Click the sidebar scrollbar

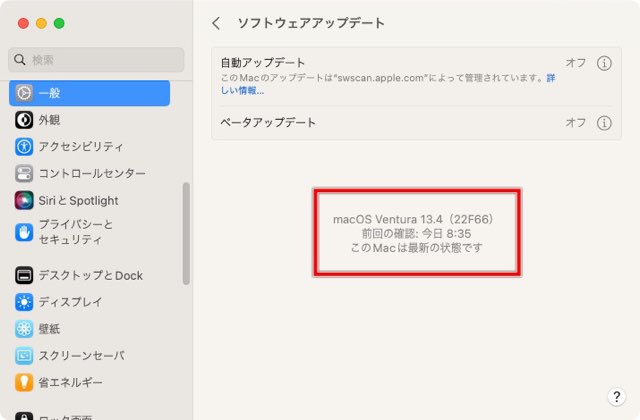(x=186, y=233)
